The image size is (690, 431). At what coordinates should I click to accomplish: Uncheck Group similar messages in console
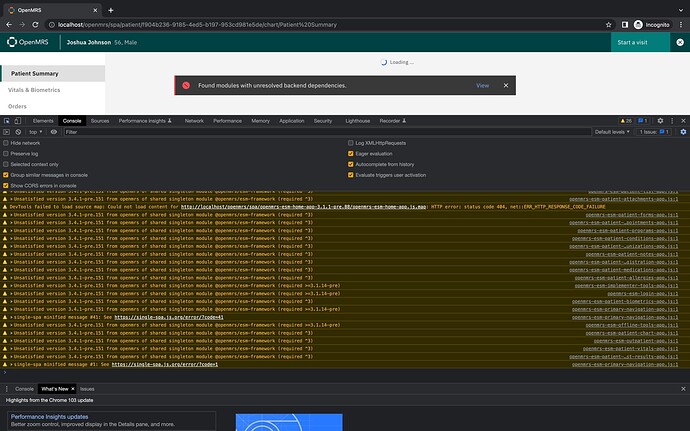click(6, 175)
